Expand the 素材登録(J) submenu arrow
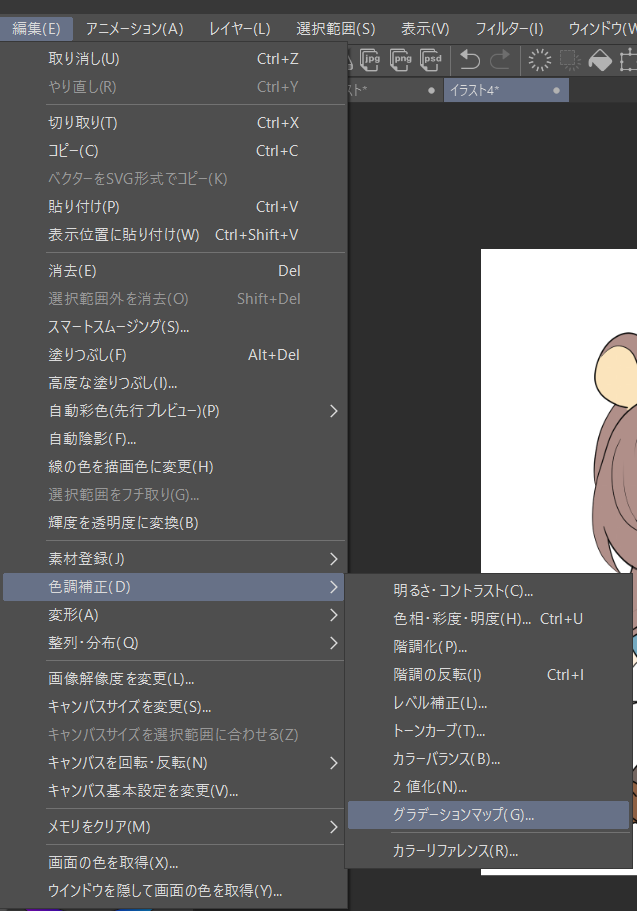Screen dimensions: 637x911 click(x=334, y=559)
